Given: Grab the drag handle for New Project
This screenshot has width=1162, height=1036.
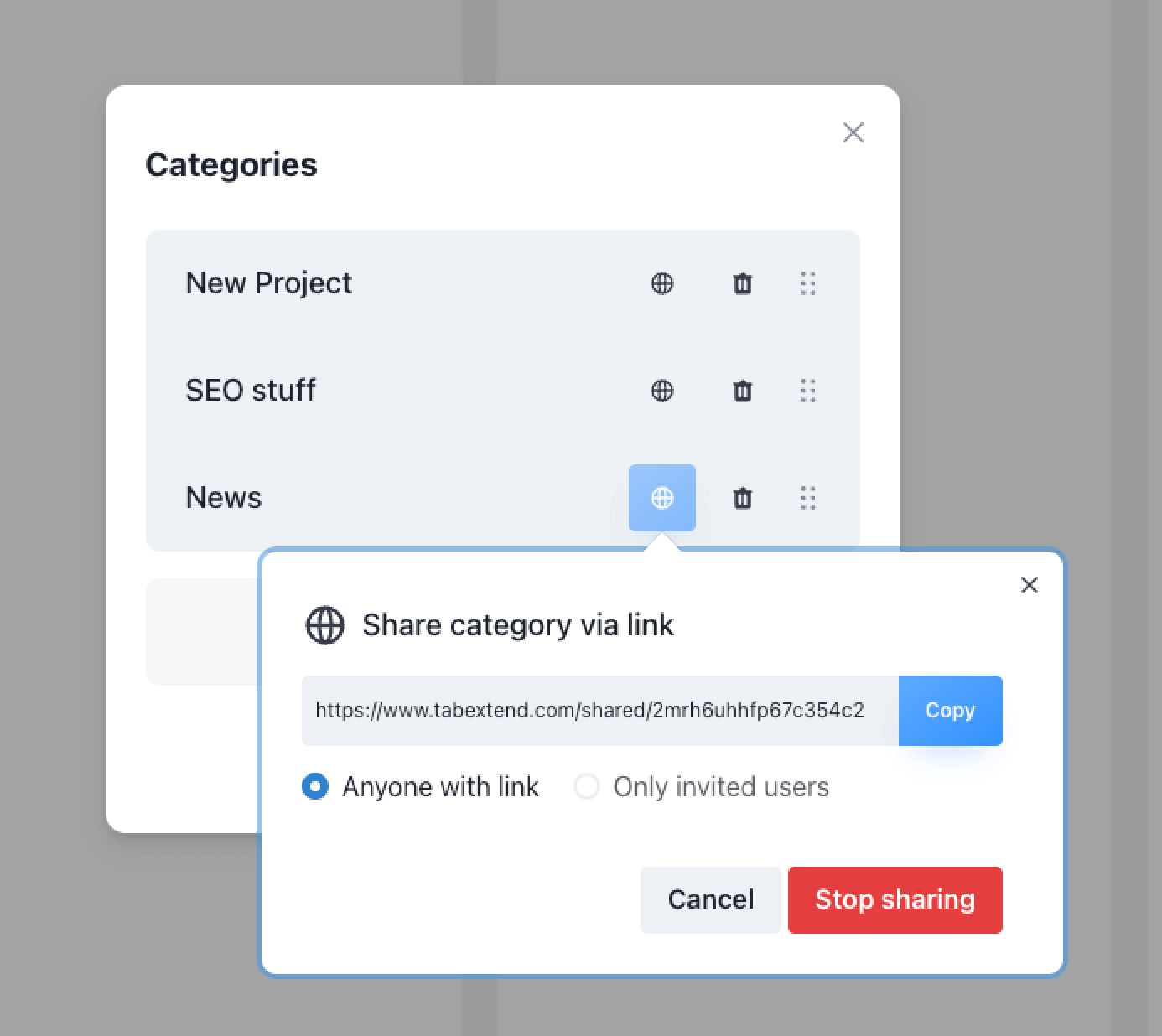Looking at the screenshot, I should (x=808, y=283).
